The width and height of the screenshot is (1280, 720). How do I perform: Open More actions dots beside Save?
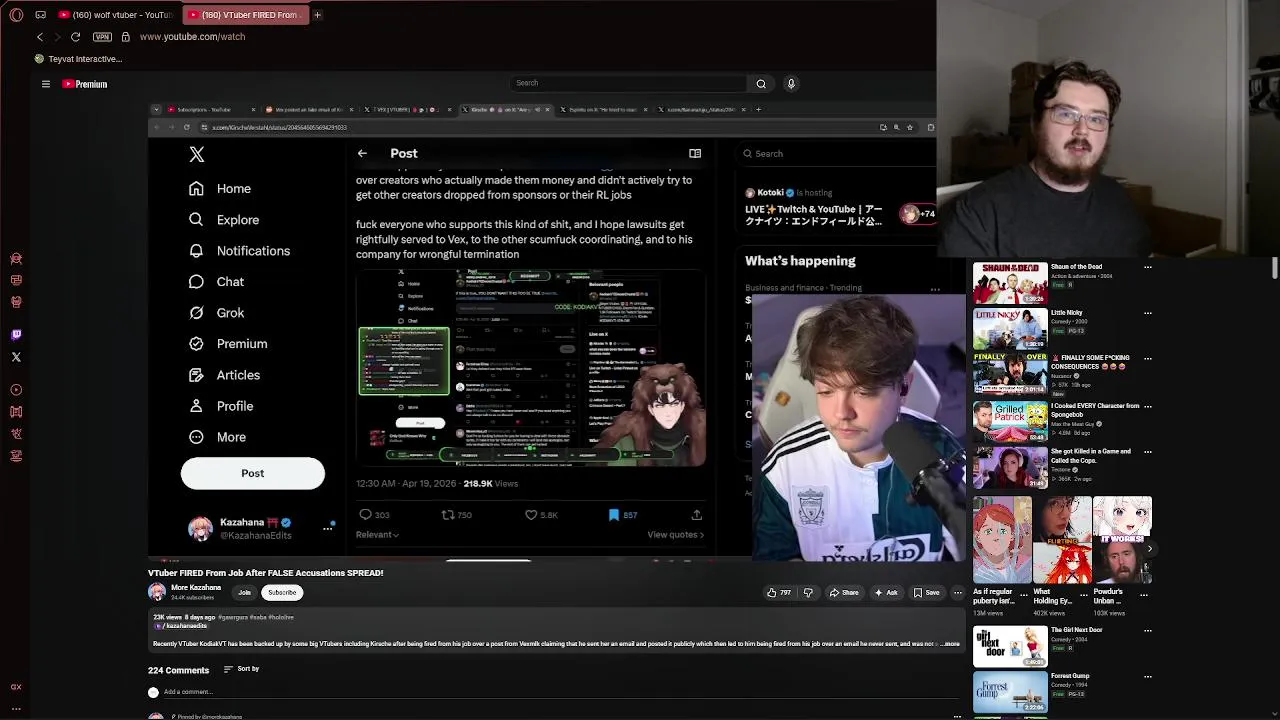(957, 592)
